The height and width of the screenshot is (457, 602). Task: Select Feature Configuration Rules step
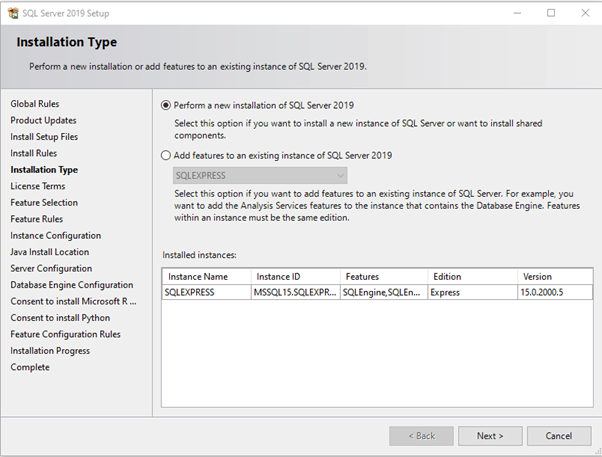coord(66,334)
